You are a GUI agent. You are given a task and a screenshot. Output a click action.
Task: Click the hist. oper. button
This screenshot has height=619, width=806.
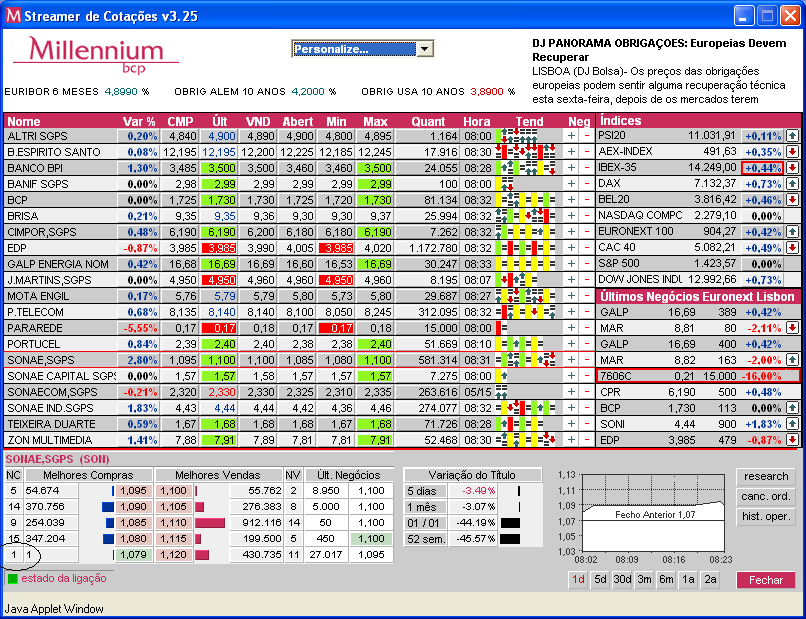(765, 517)
